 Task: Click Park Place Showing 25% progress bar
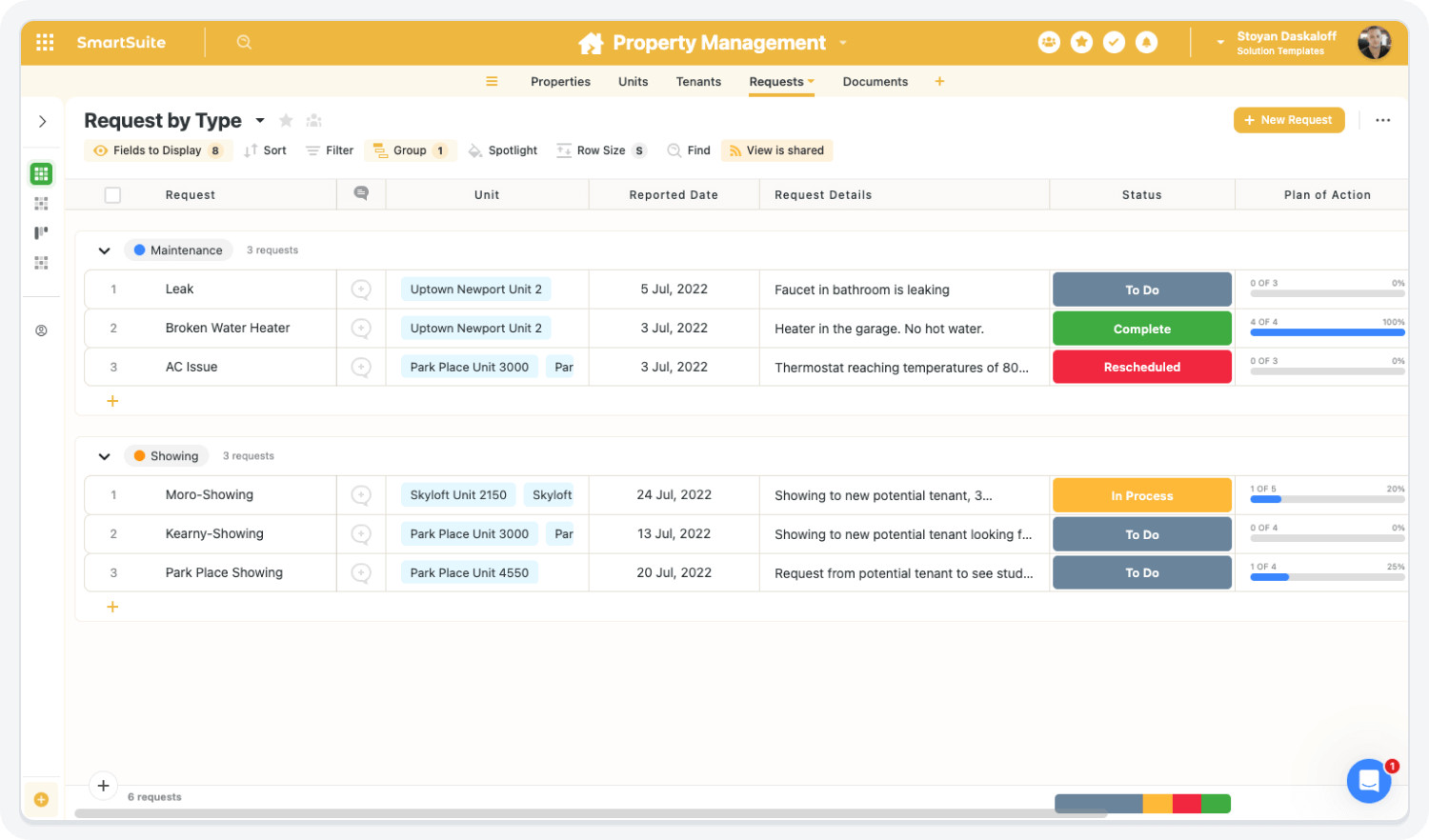tap(1327, 577)
